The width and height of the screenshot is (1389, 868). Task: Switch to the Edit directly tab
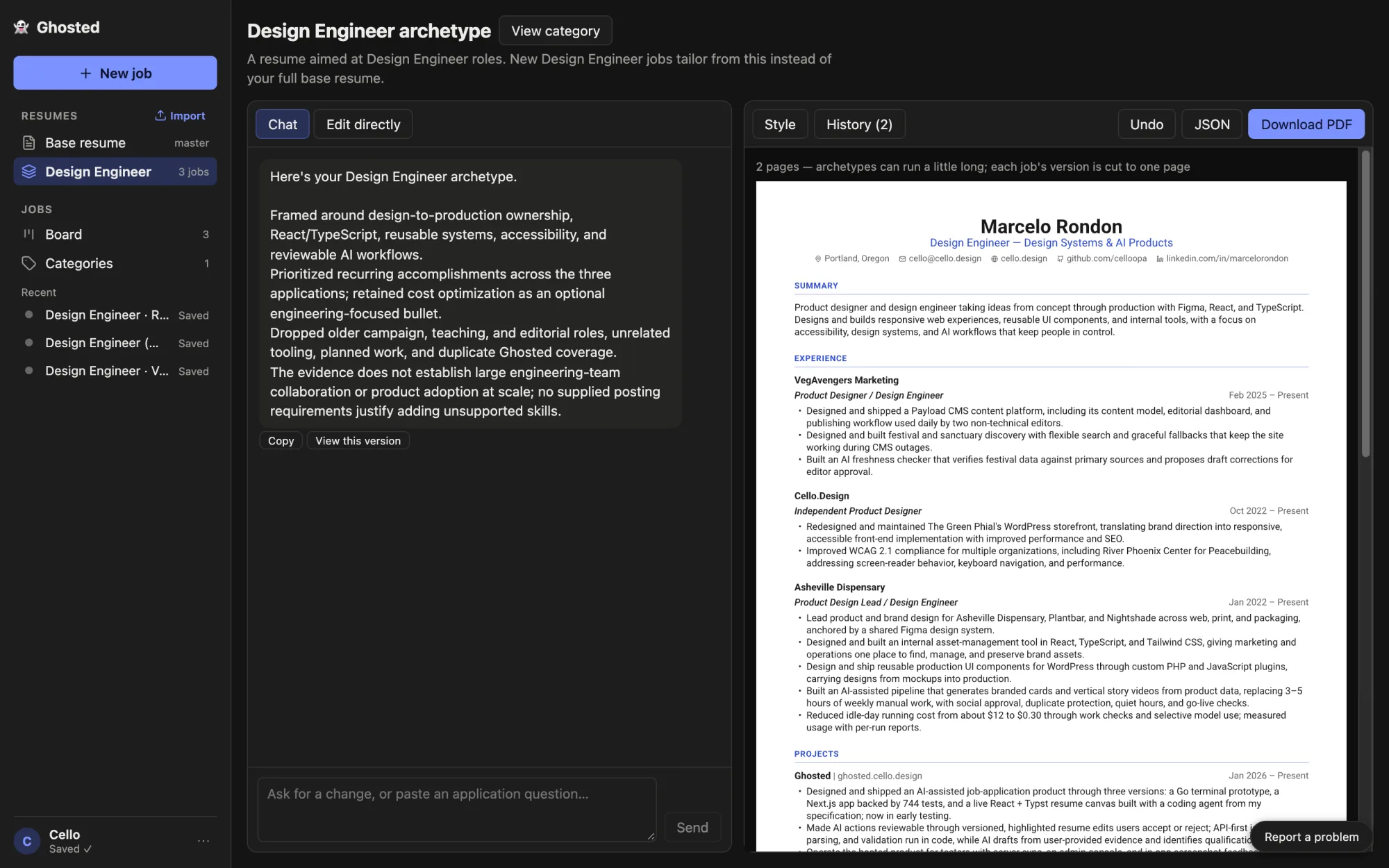pos(363,124)
